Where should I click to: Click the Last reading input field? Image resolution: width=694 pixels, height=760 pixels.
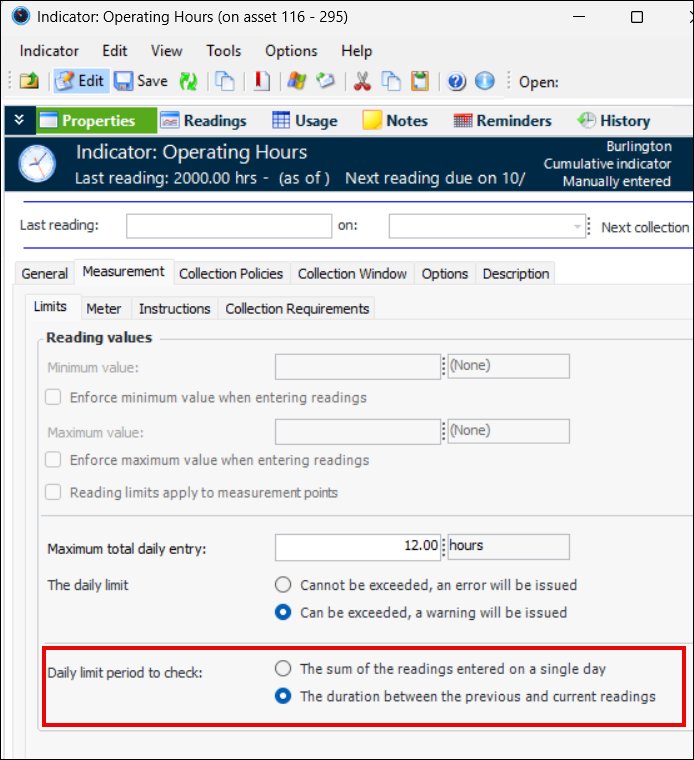coord(229,226)
